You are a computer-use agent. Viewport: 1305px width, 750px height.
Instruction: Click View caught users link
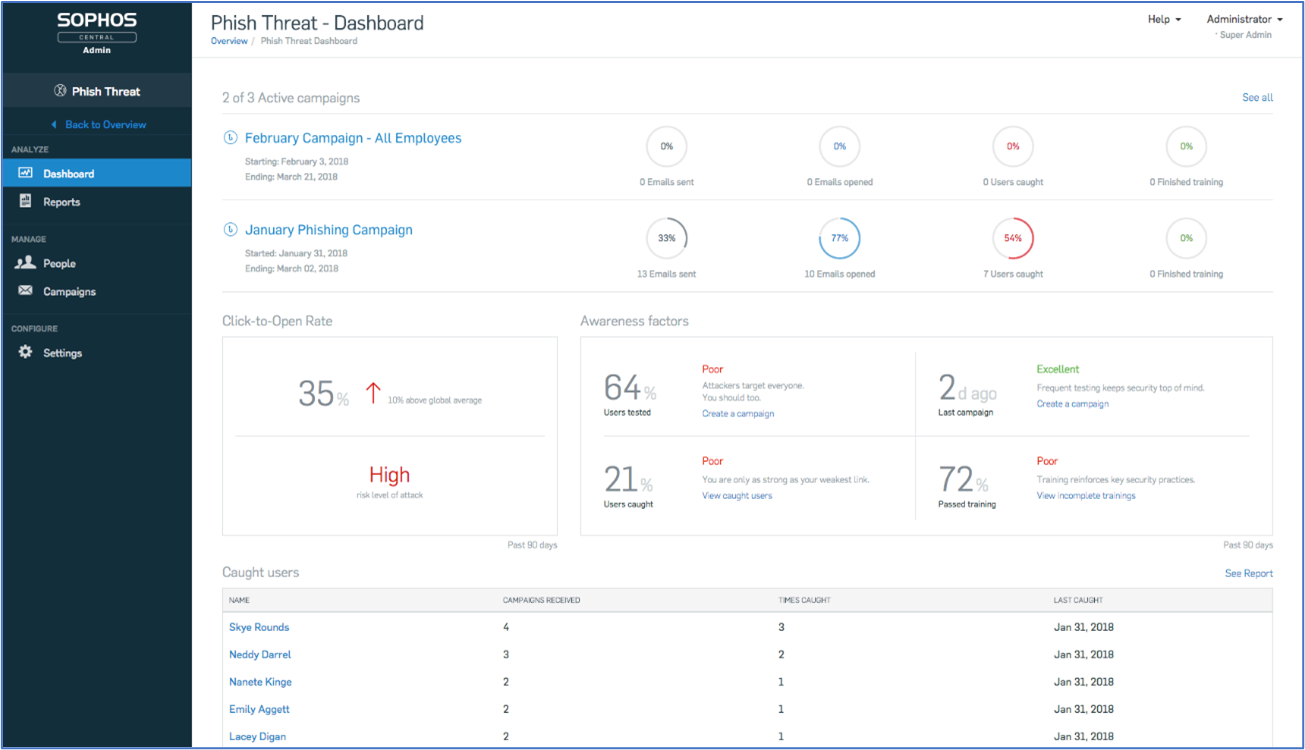coord(737,495)
